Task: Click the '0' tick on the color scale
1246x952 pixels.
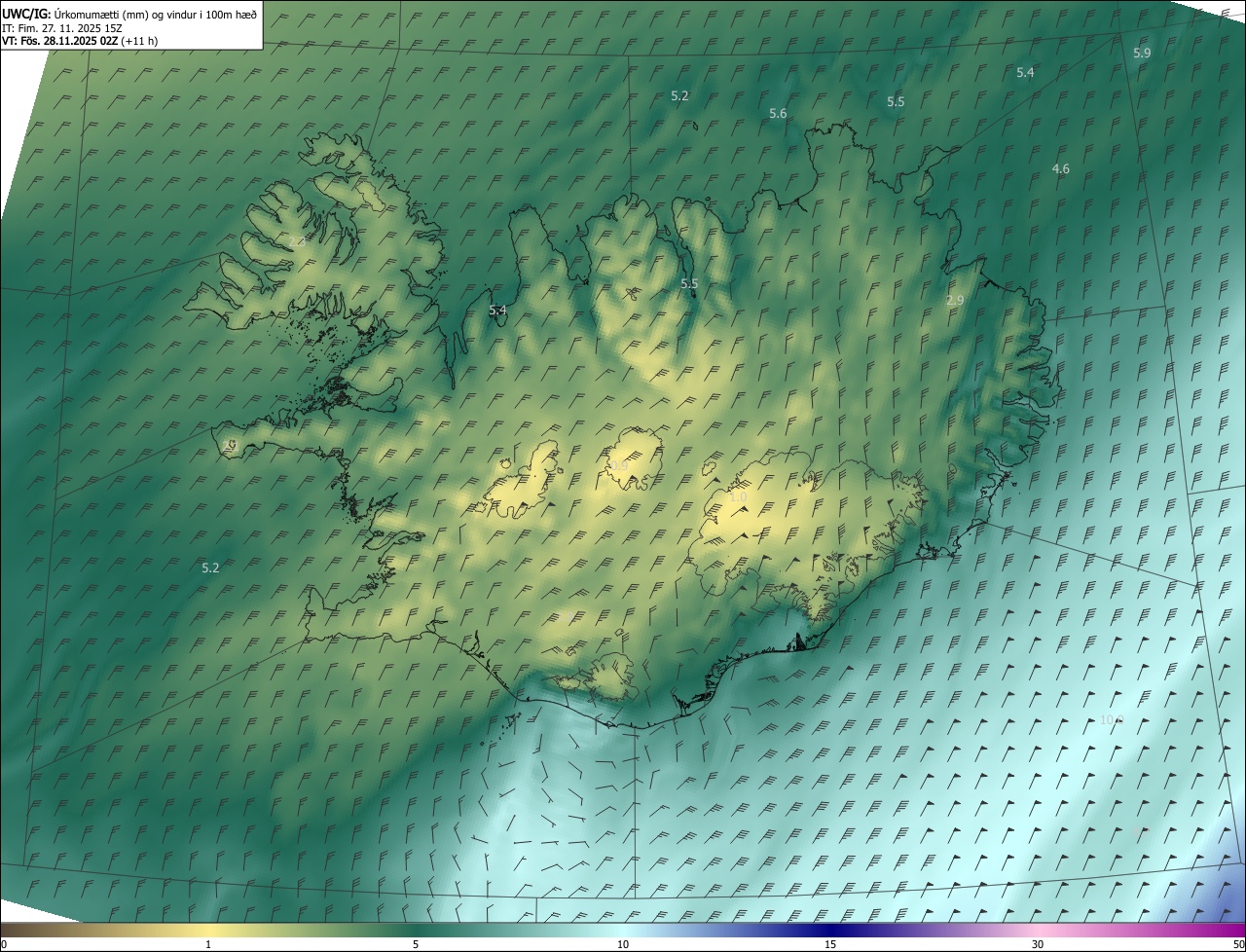Action: pyautogui.click(x=4, y=944)
